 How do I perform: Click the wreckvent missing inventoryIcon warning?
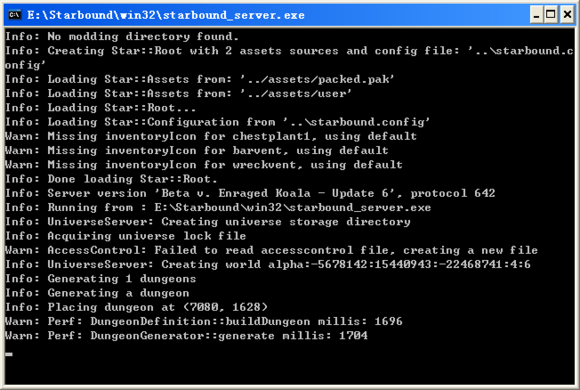pyautogui.click(x=204, y=165)
